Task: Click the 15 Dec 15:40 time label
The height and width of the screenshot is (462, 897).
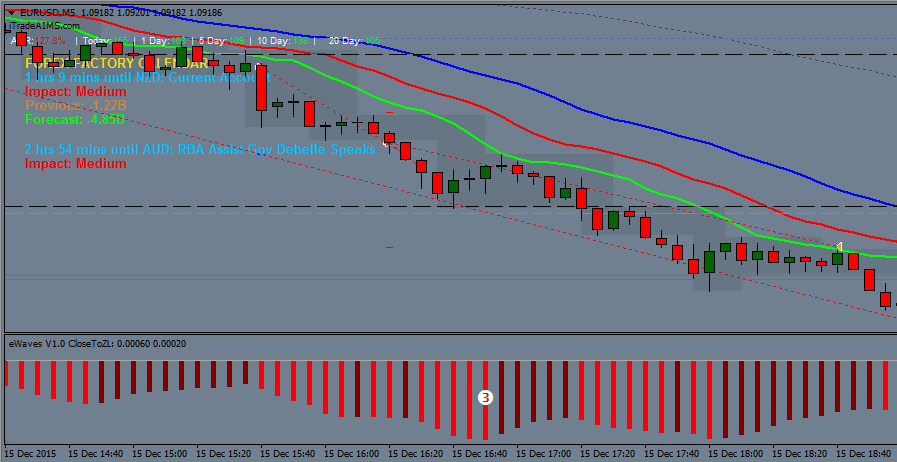Action: 287,453
